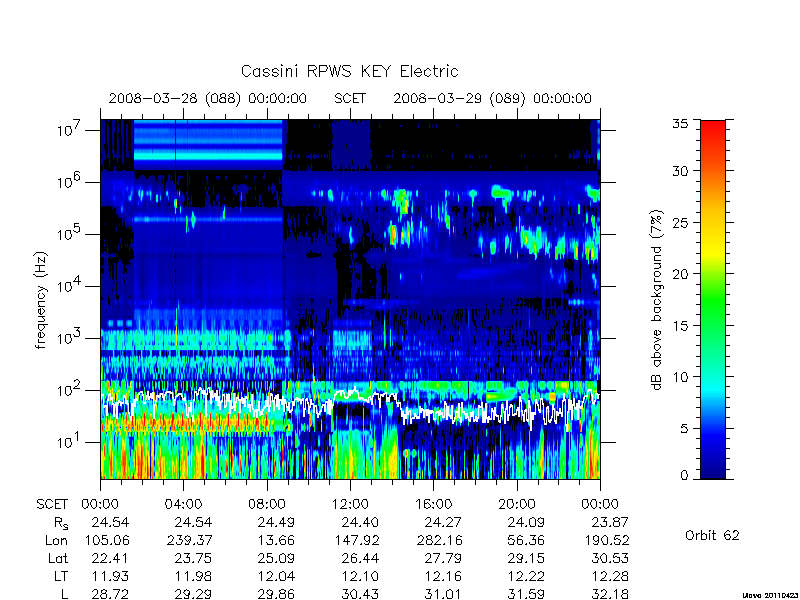Click the SCET row label below the plot
The width and height of the screenshot is (800, 600).
tap(52, 505)
